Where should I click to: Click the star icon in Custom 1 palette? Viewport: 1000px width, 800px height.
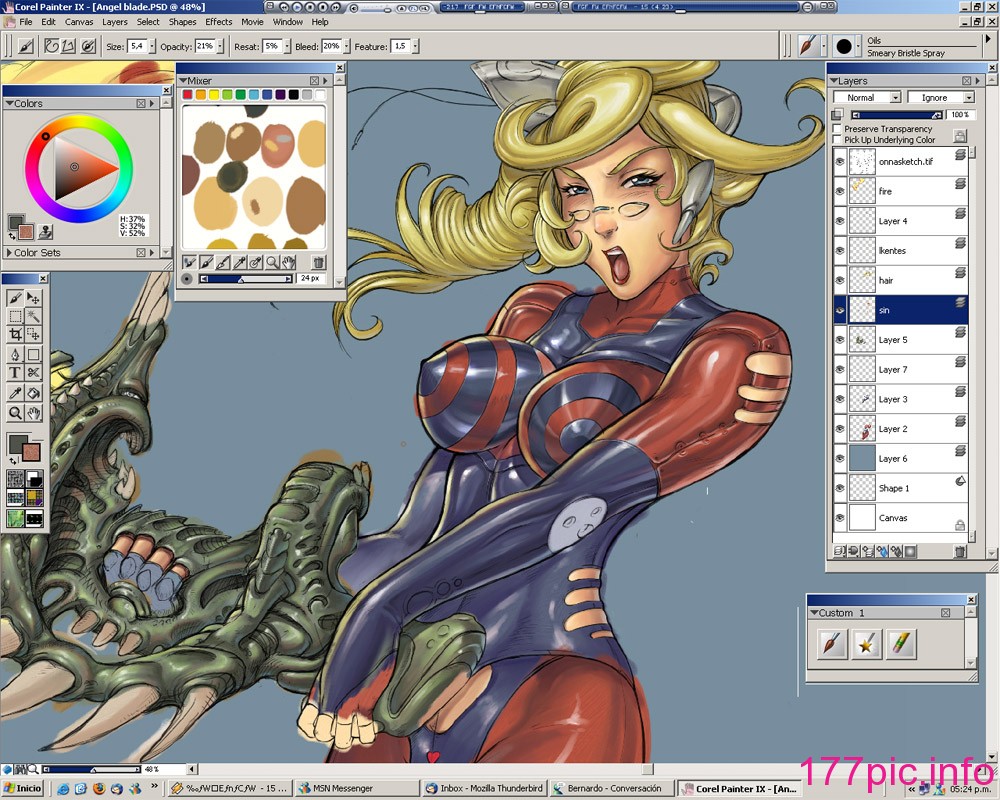click(865, 644)
